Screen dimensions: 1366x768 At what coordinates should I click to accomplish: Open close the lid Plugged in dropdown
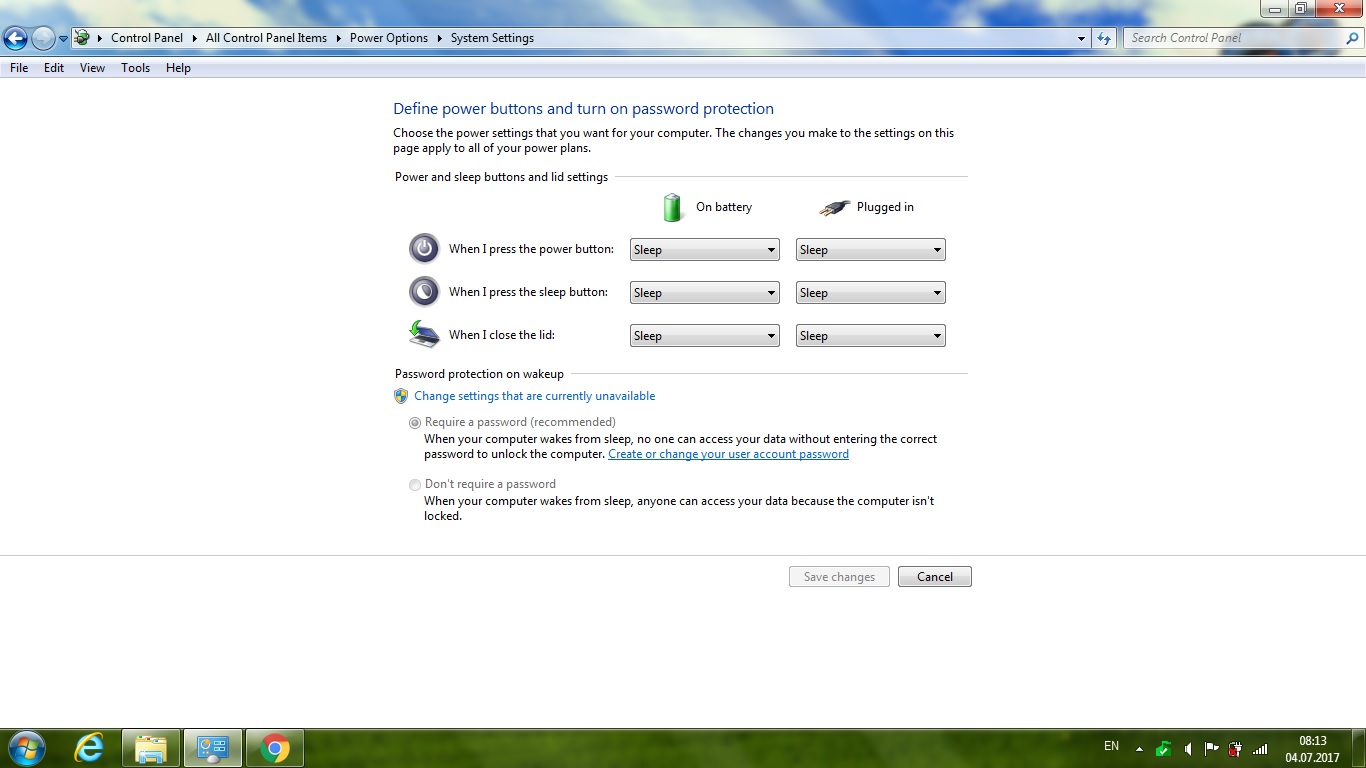pyautogui.click(x=870, y=336)
